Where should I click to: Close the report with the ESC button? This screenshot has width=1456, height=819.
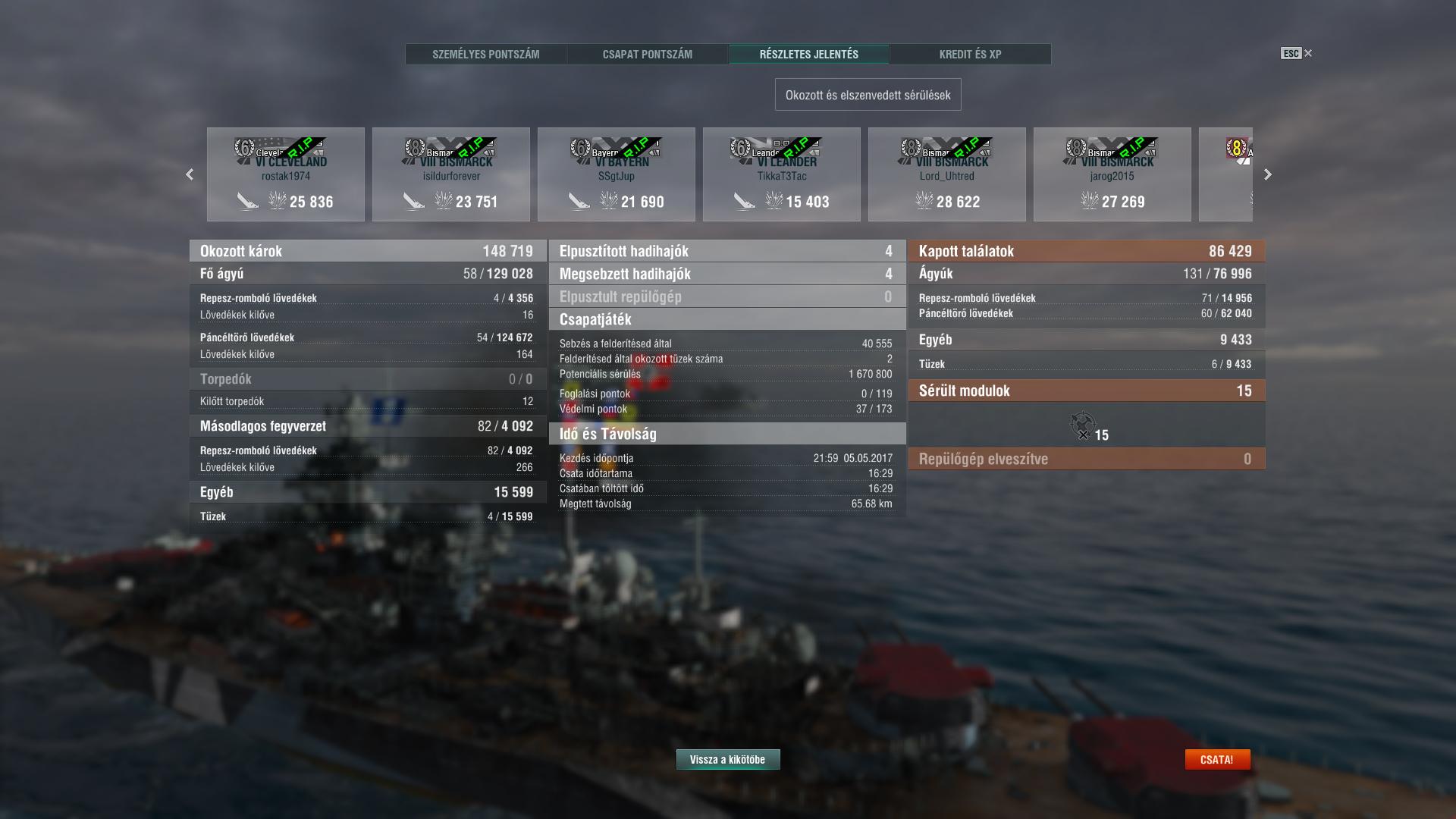pyautogui.click(x=1296, y=53)
